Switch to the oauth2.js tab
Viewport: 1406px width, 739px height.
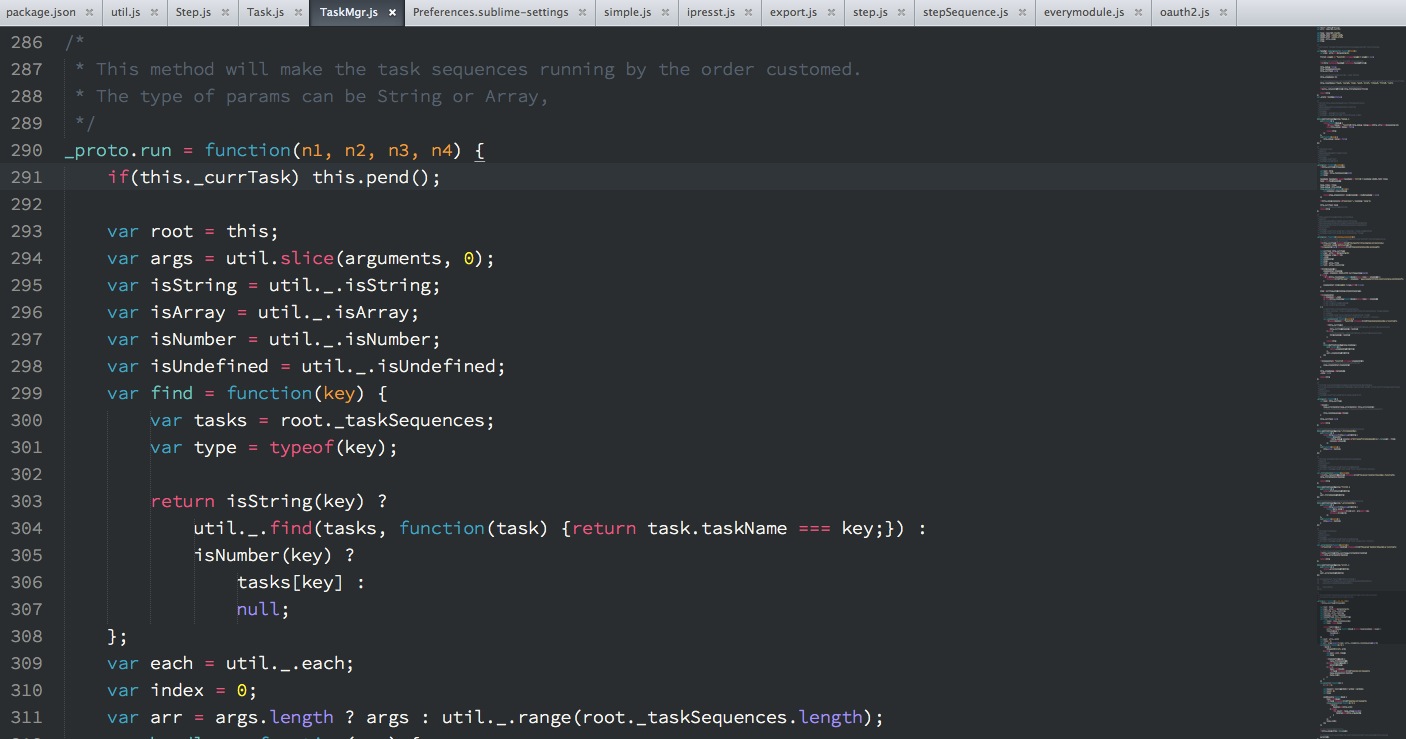(1184, 13)
